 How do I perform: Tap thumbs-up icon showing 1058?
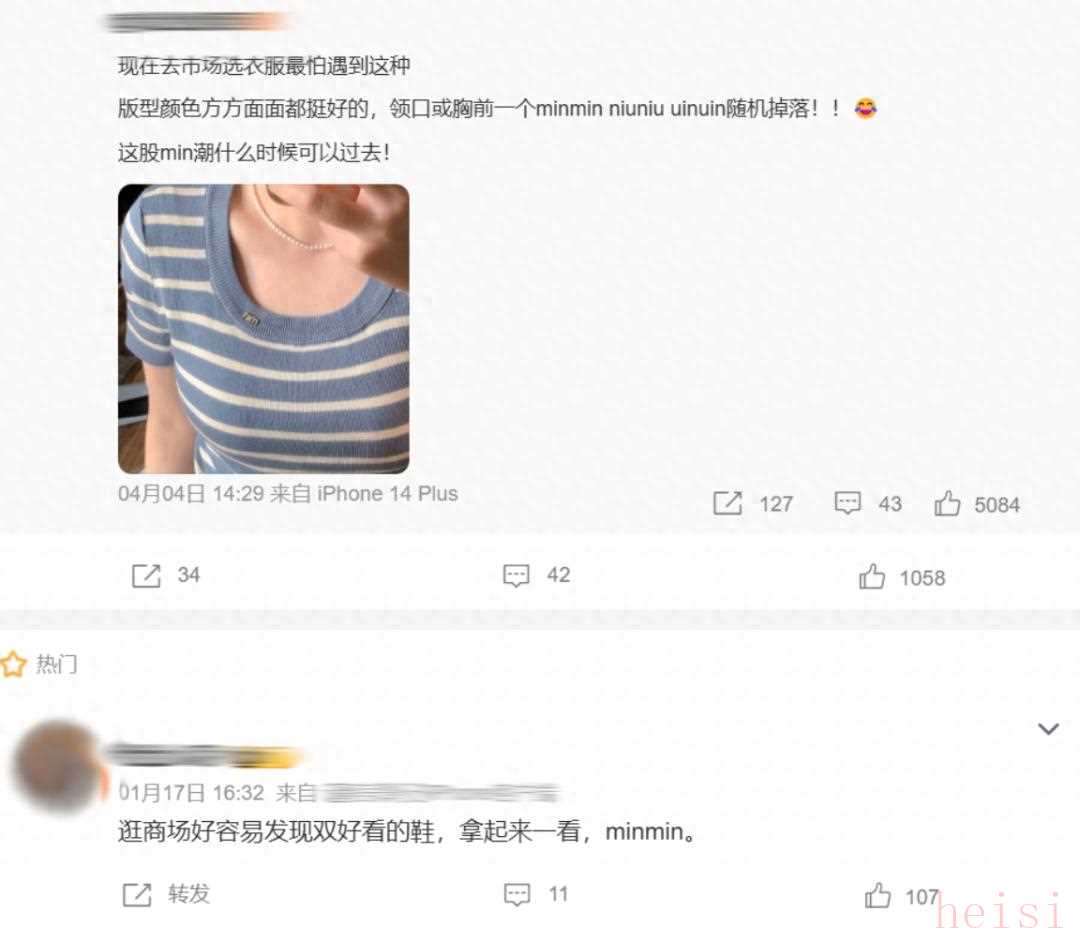point(871,577)
